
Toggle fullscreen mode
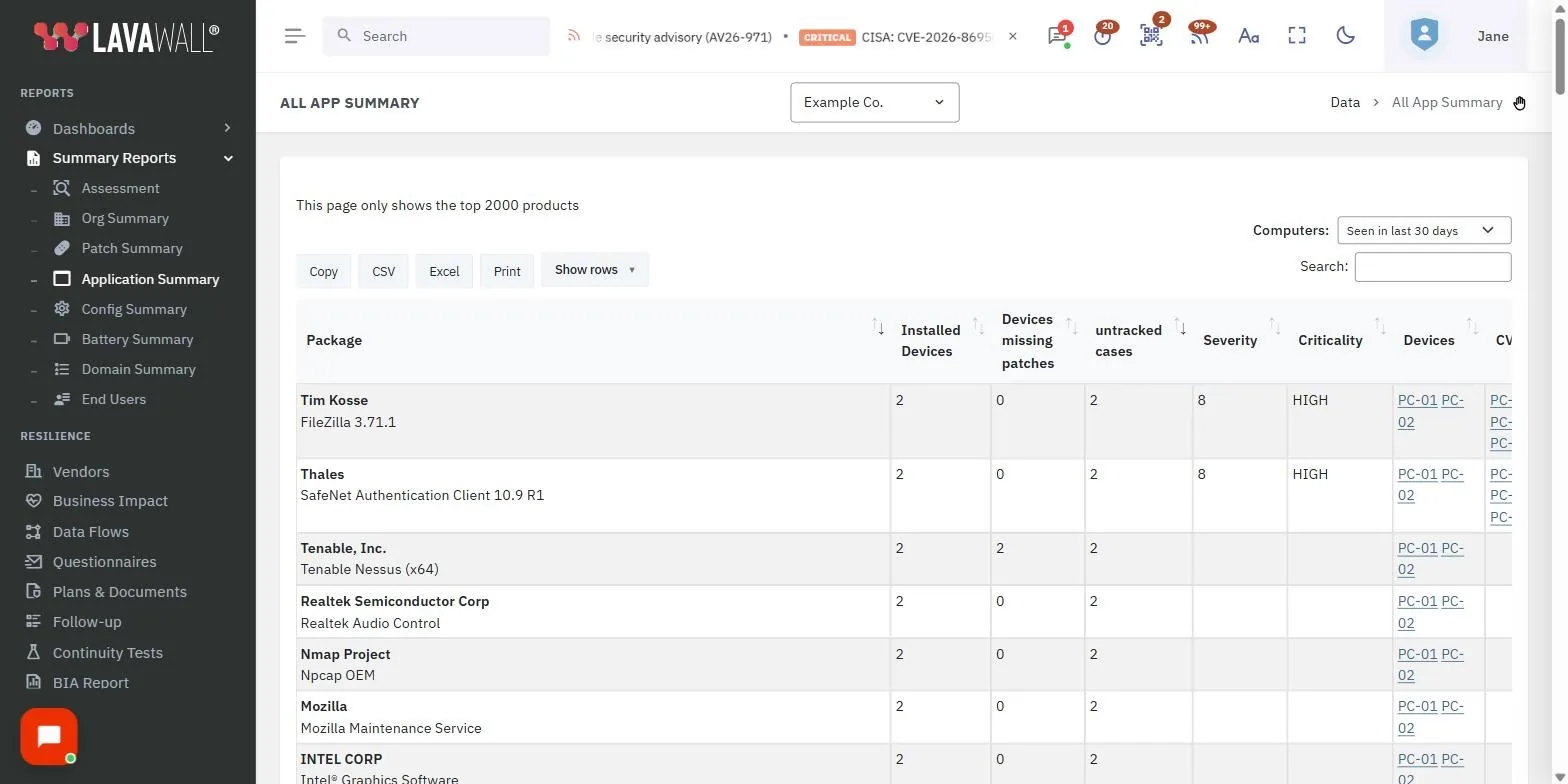click(1297, 36)
